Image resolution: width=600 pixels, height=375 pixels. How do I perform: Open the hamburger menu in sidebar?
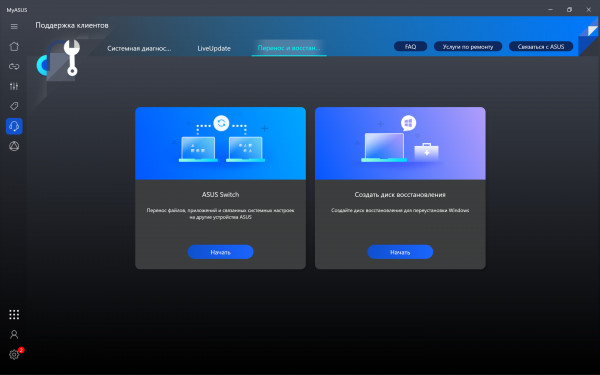14,26
